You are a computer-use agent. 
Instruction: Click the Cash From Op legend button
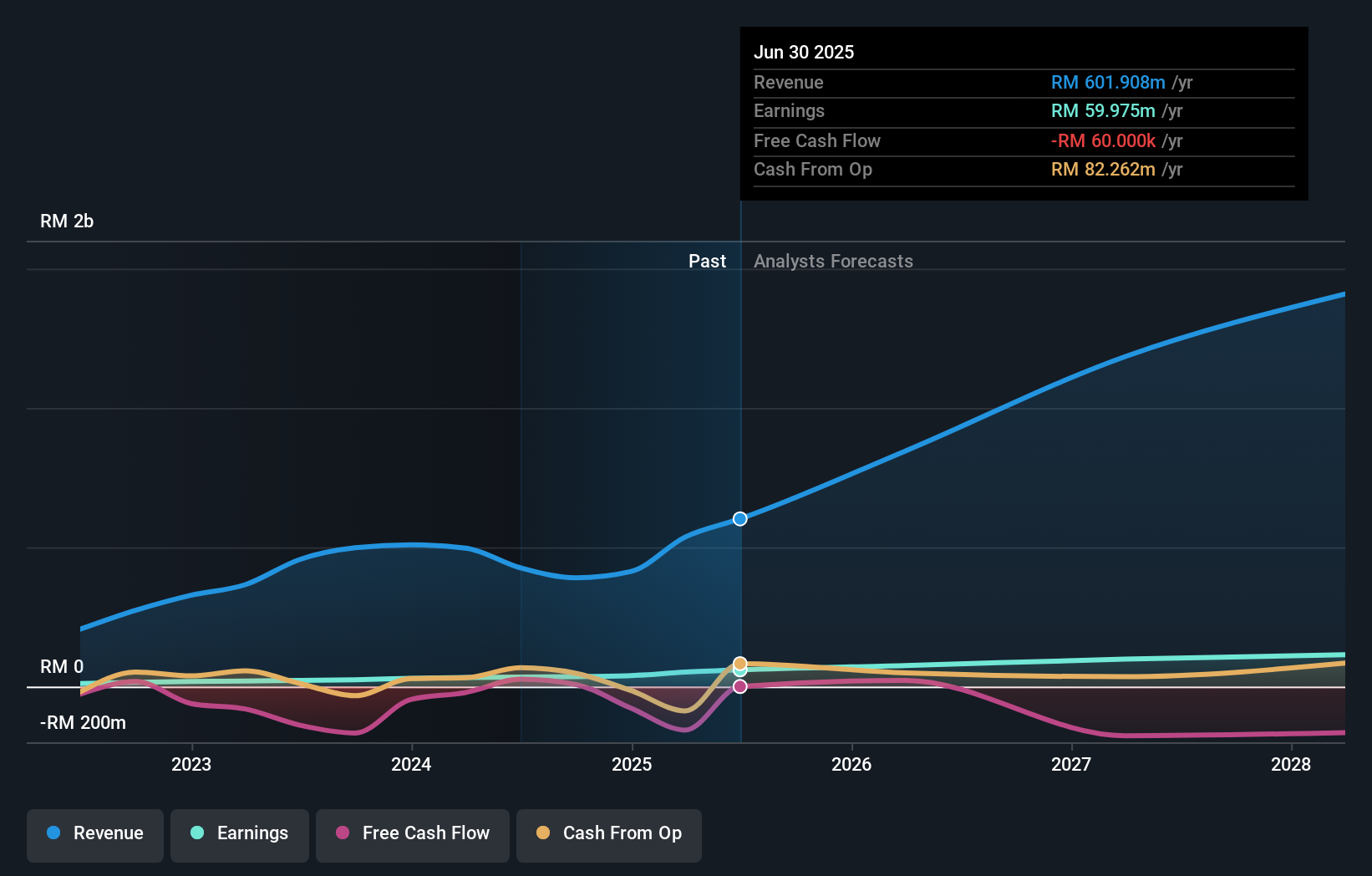[x=608, y=834]
